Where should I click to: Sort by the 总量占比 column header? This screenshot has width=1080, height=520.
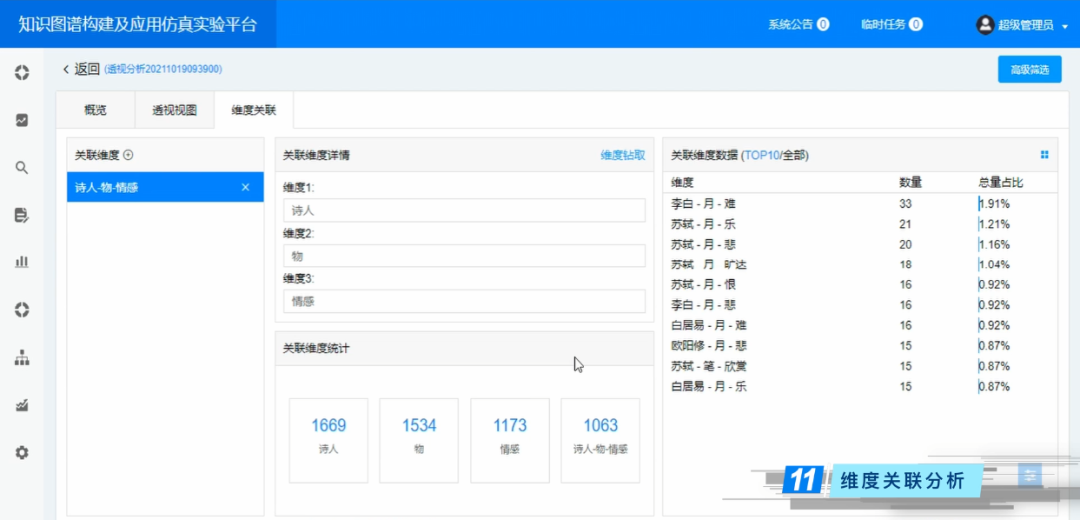coord(1001,183)
